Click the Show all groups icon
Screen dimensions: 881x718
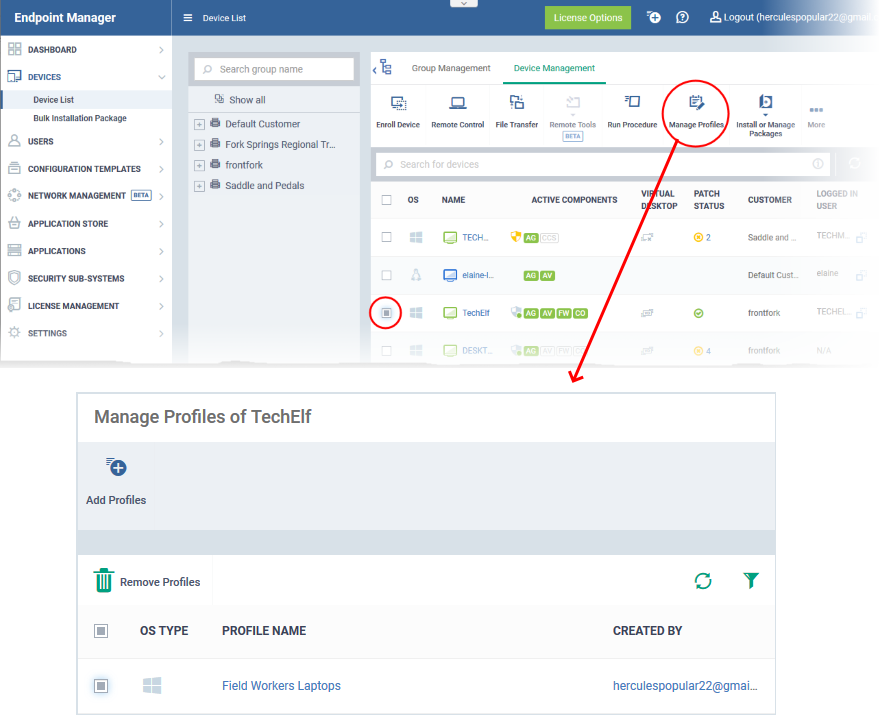(x=219, y=99)
